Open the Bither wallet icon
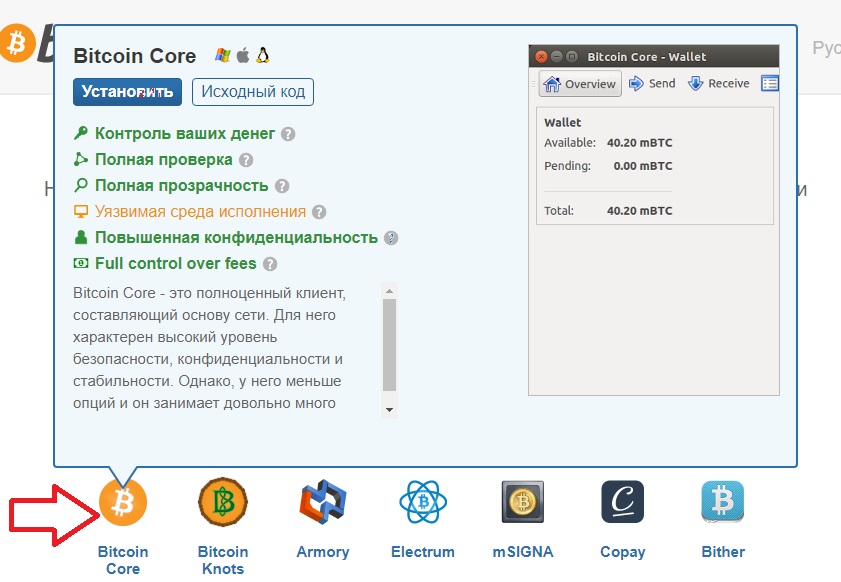Screen dimensions: 841x582 tap(722, 502)
